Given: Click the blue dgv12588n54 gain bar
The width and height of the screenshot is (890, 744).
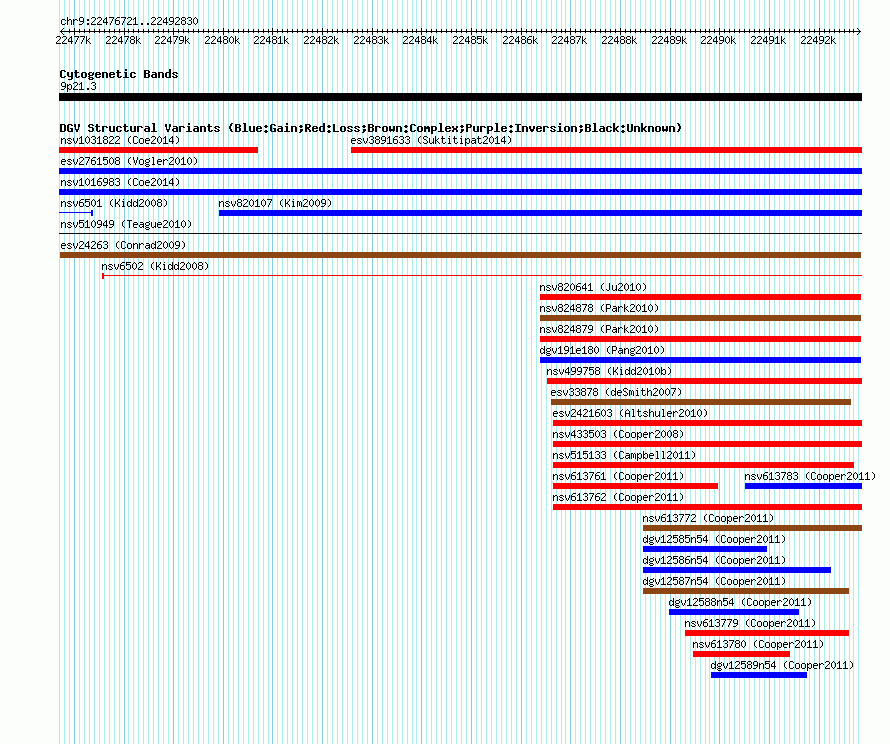Looking at the screenshot, I should (734, 612).
